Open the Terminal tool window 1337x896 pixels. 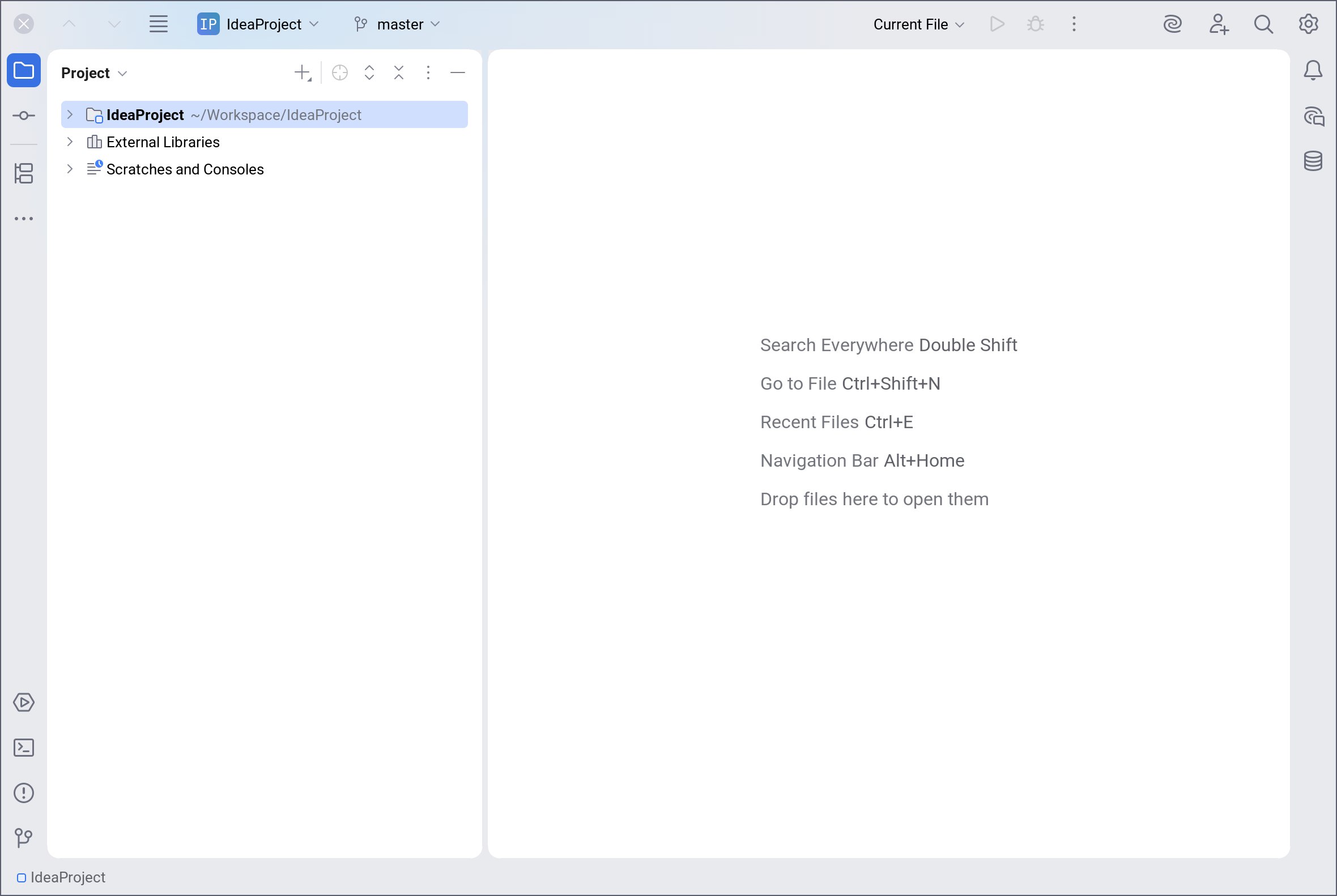pos(23,748)
